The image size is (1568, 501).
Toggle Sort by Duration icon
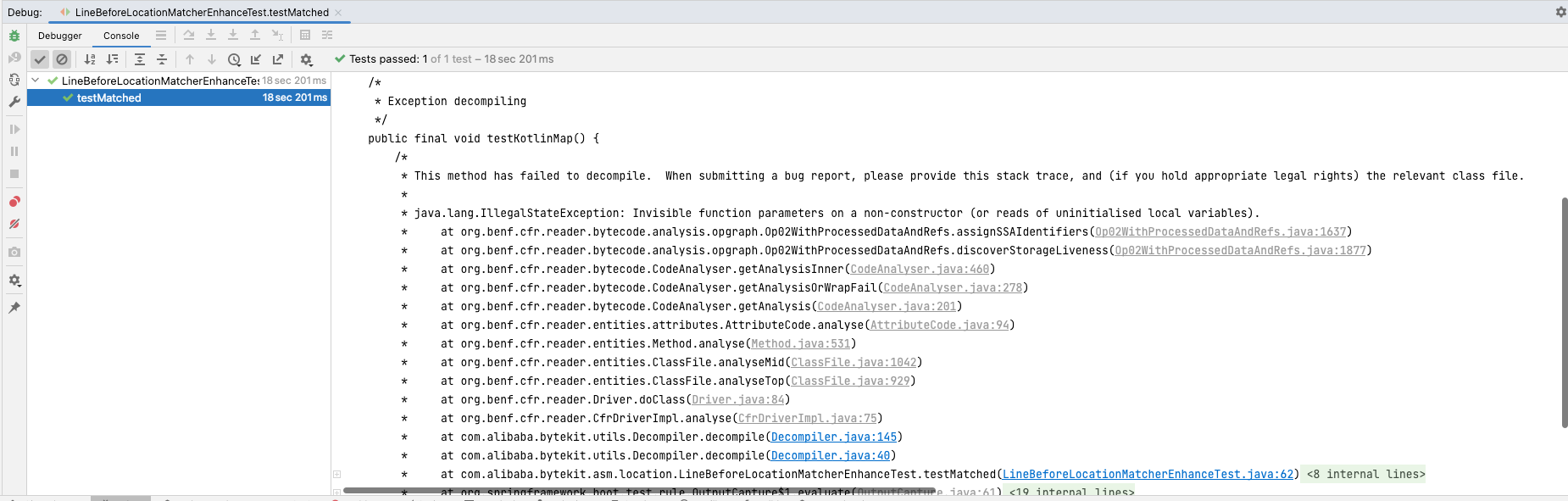point(112,59)
